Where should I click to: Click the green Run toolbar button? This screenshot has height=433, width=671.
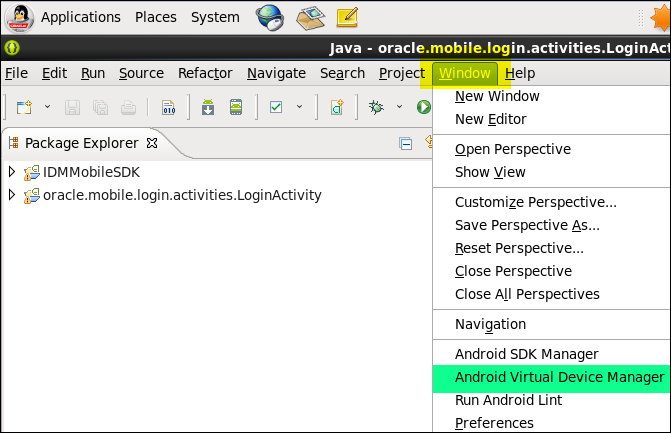click(x=424, y=107)
